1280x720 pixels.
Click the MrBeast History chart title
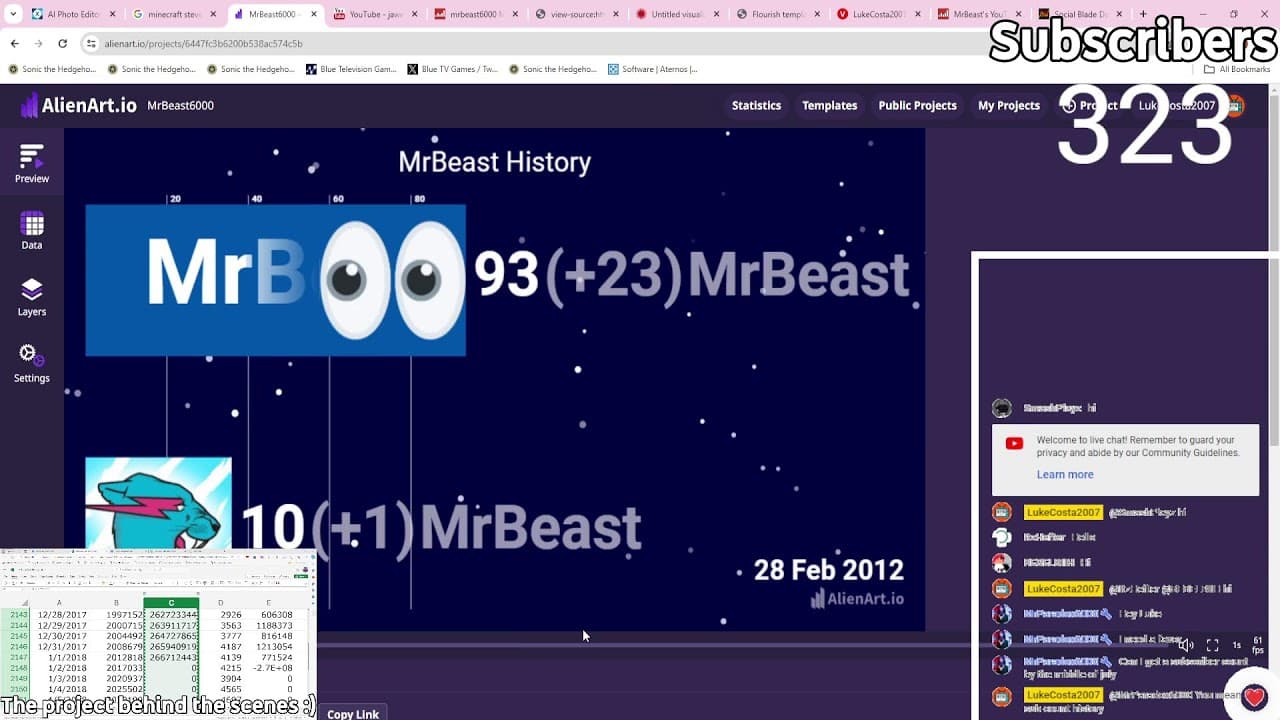pos(495,162)
